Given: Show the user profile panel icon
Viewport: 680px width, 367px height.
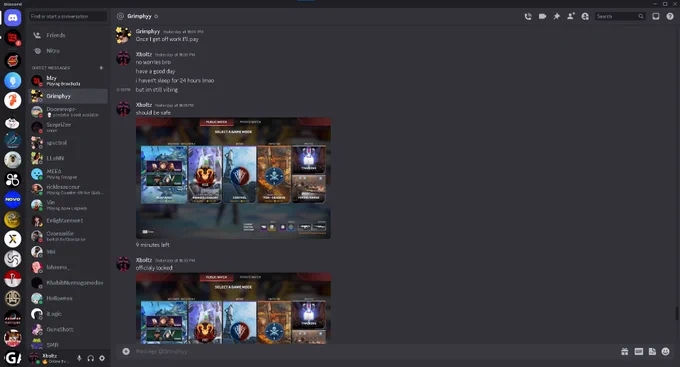Looking at the screenshot, I should tap(585, 16).
